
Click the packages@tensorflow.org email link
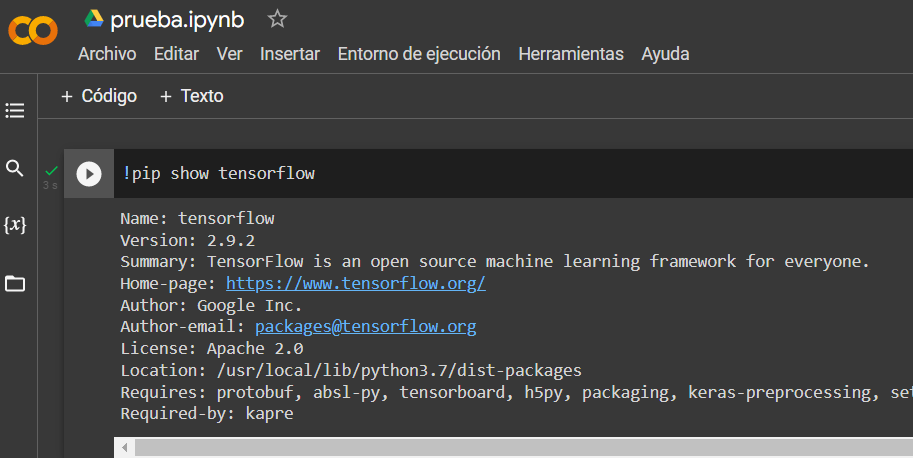pyautogui.click(x=365, y=327)
